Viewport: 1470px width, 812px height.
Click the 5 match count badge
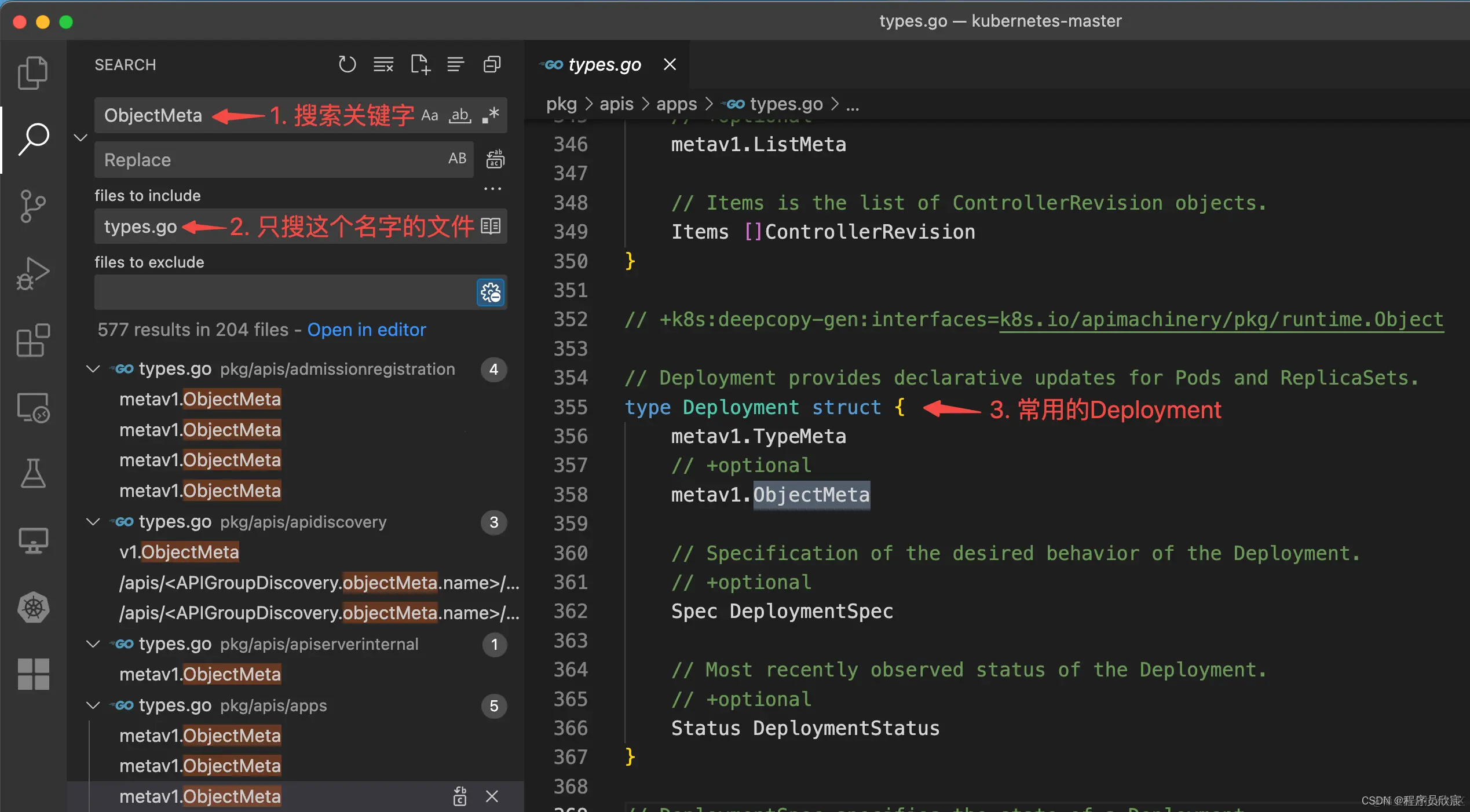click(493, 706)
